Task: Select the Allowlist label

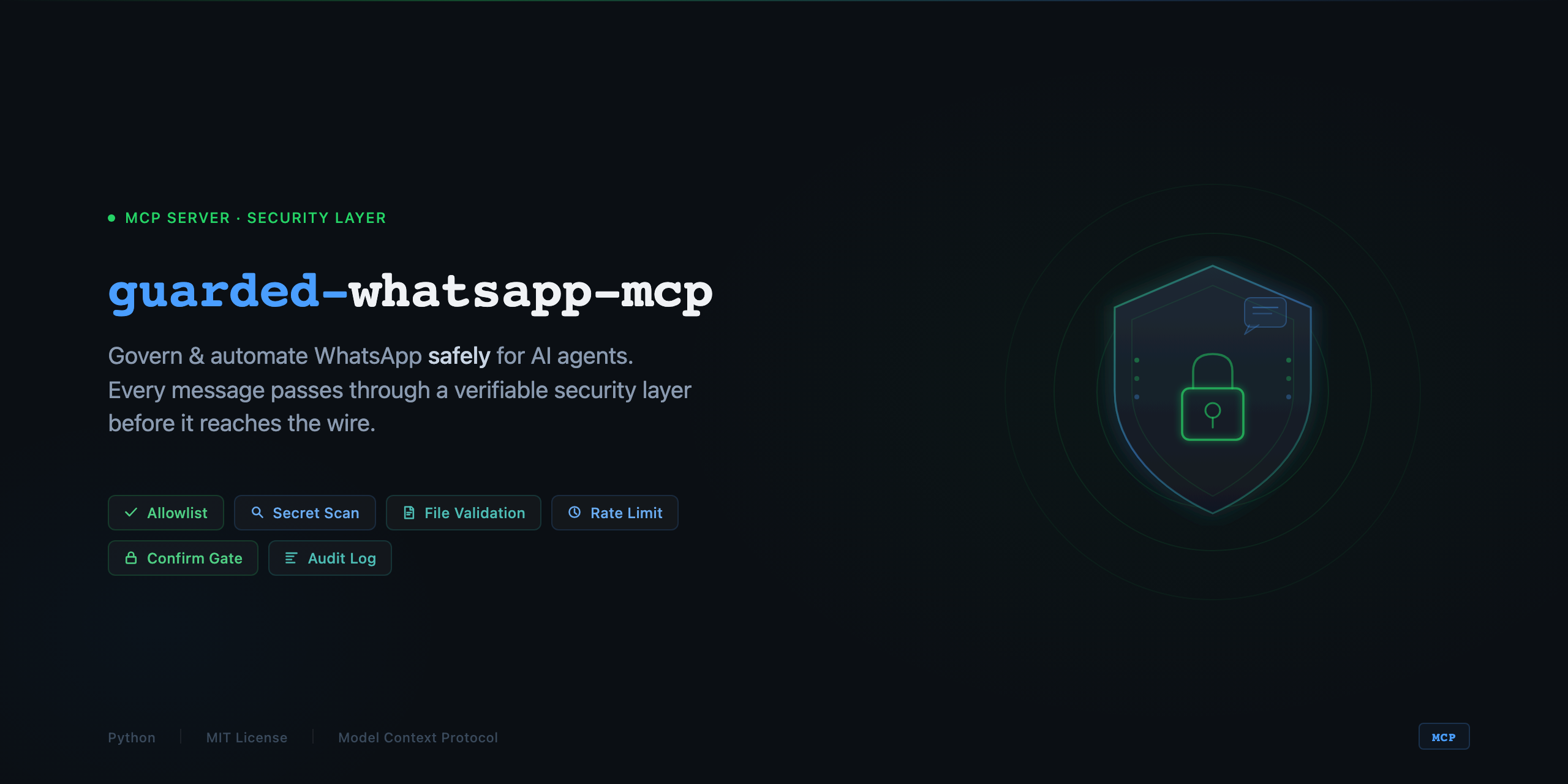Action: [177, 513]
